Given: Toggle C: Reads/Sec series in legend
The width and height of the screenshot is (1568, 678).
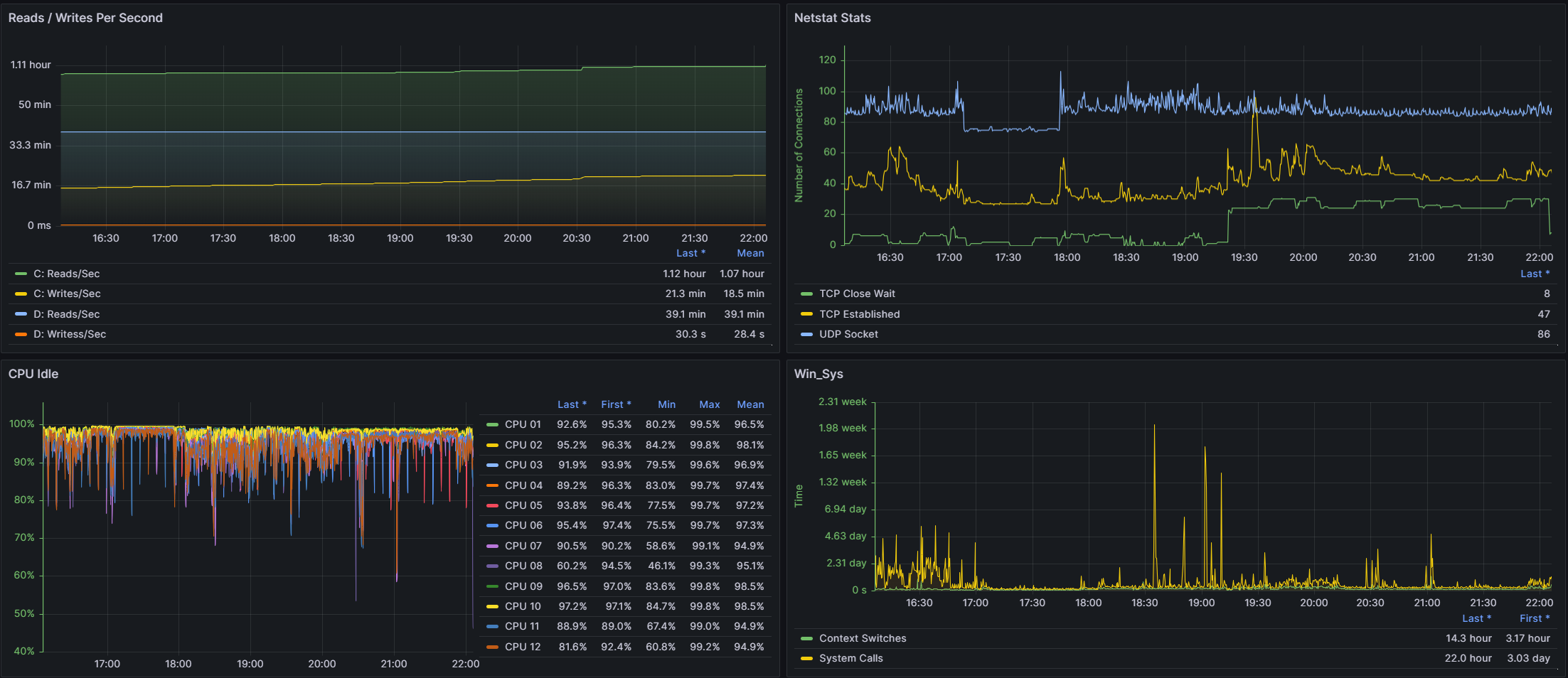Looking at the screenshot, I should point(67,274).
